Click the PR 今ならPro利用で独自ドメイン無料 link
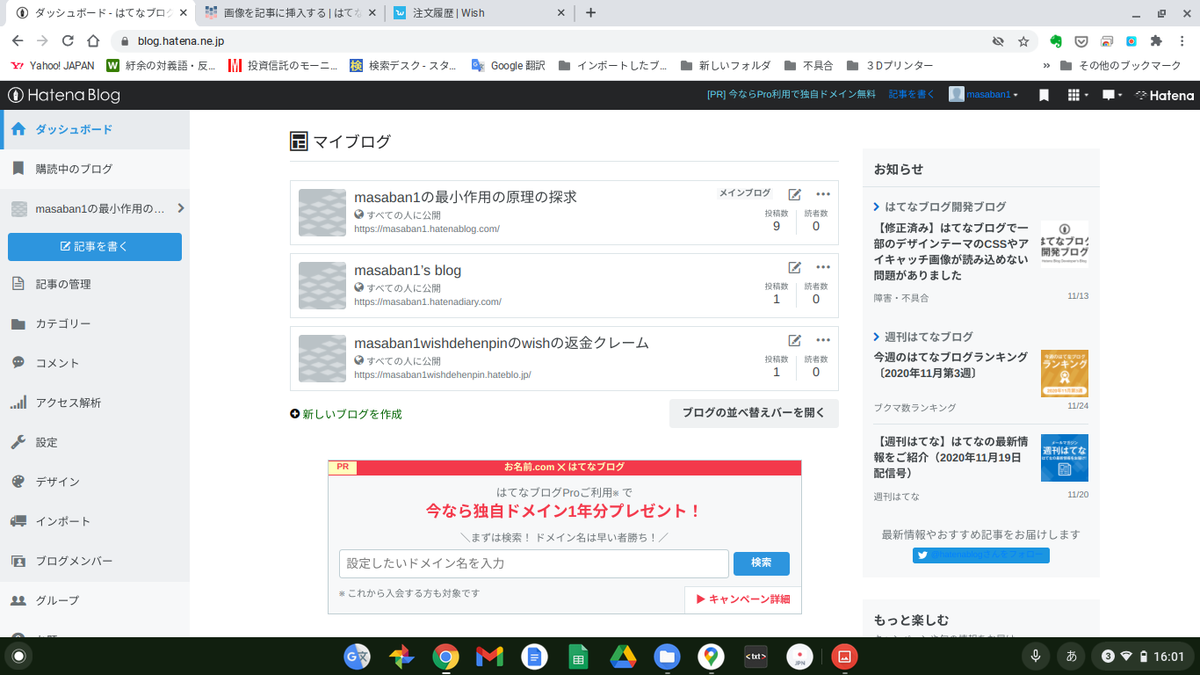This screenshot has width=1200, height=675. 790,95
